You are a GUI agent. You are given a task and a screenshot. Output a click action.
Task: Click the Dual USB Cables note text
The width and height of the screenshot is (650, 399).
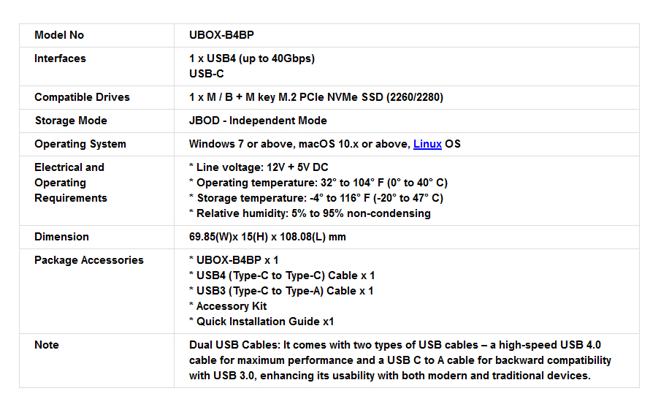pyautogui.click(x=400, y=360)
